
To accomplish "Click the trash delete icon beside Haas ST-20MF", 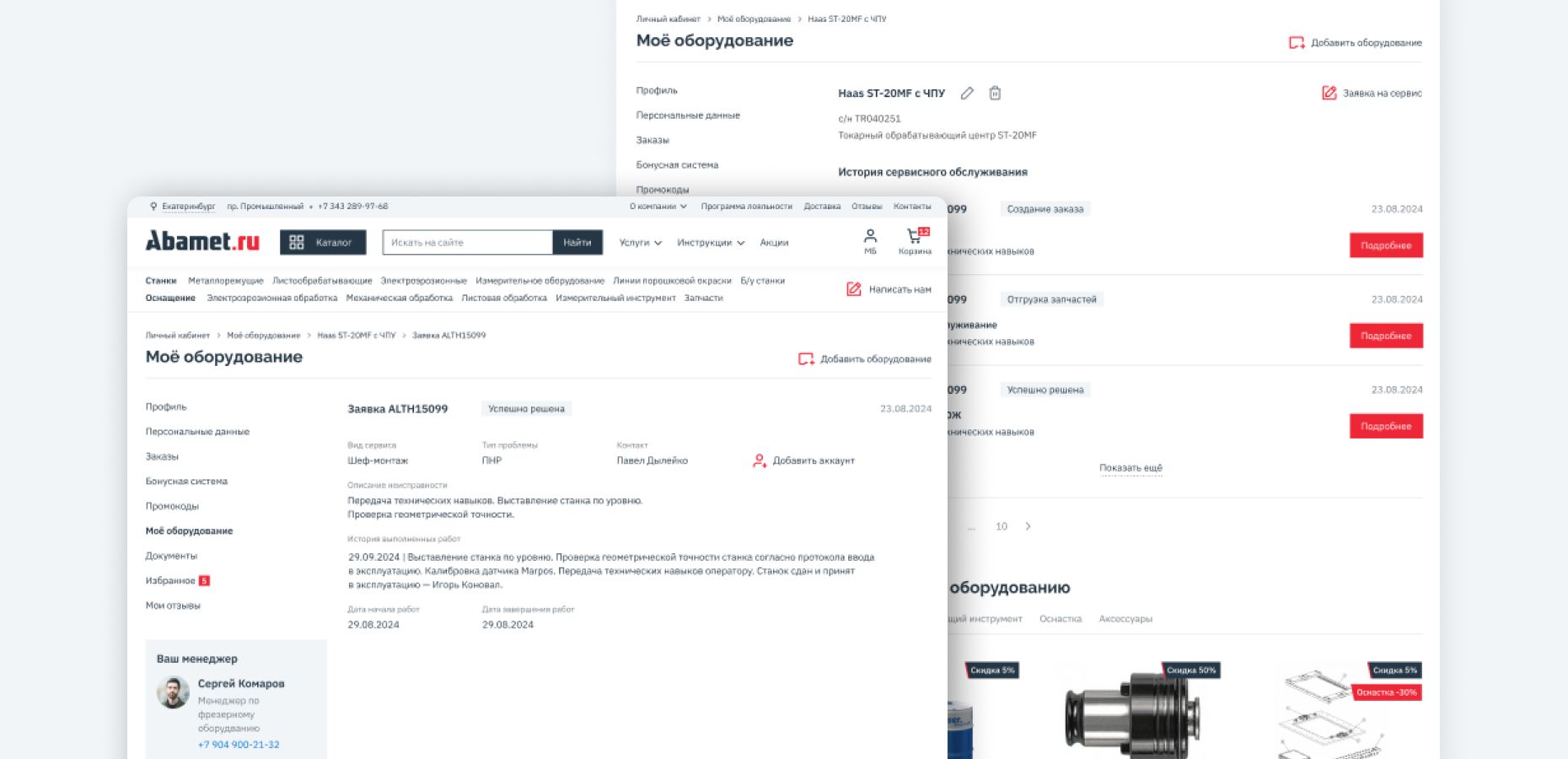I will click(995, 94).
